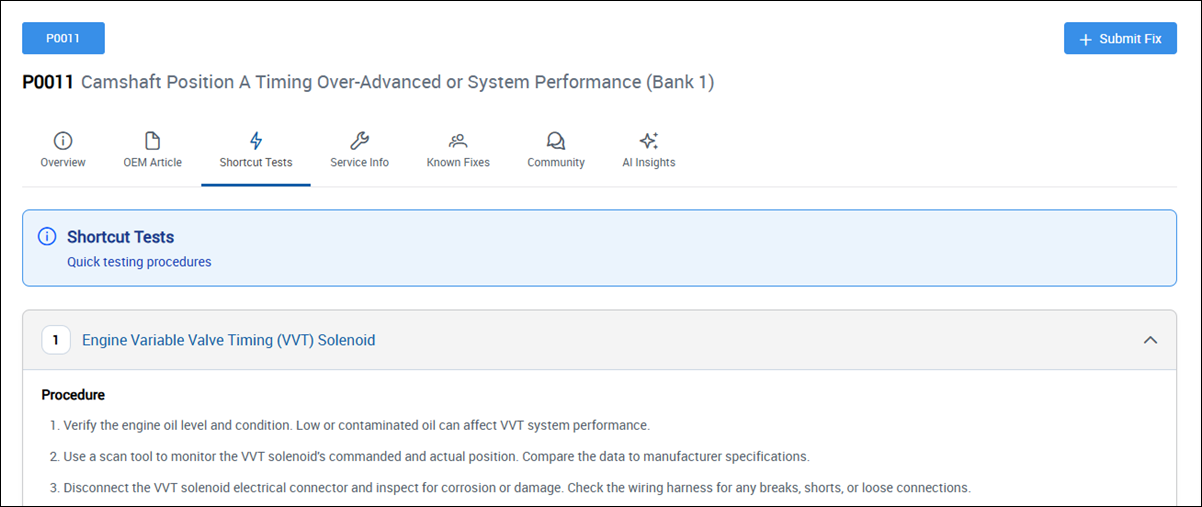1202x507 pixels.
Task: Toggle the Engine VVT Solenoid accordion header
Action: click(x=599, y=340)
